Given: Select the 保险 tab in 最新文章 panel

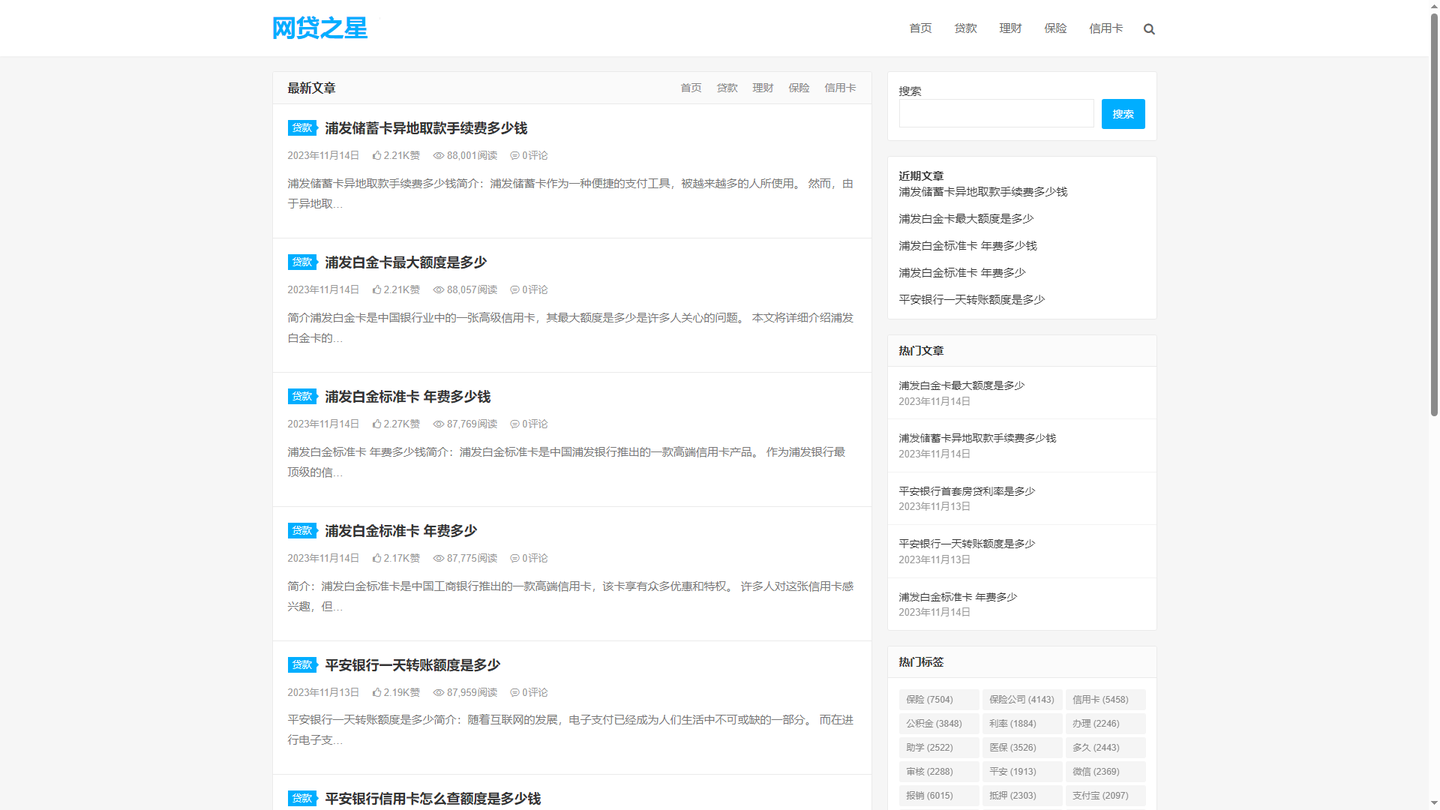Looking at the screenshot, I should 799,88.
